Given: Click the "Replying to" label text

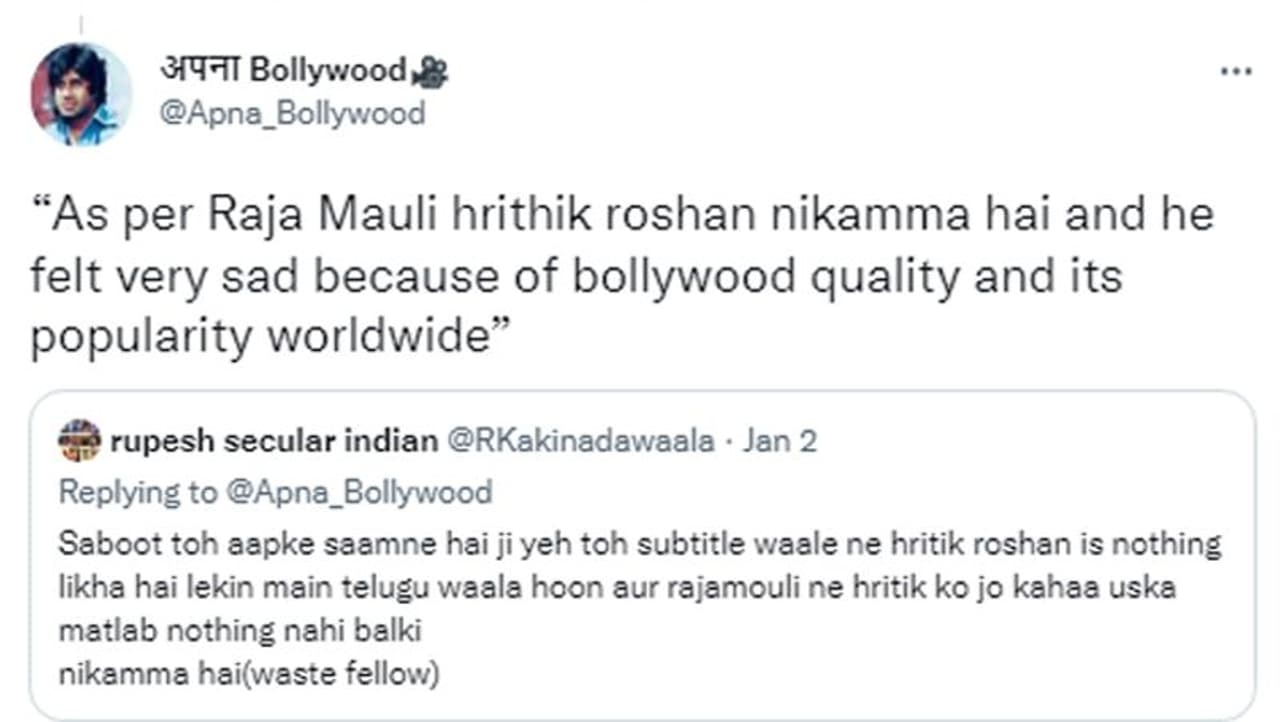Looking at the screenshot, I should [x=139, y=492].
